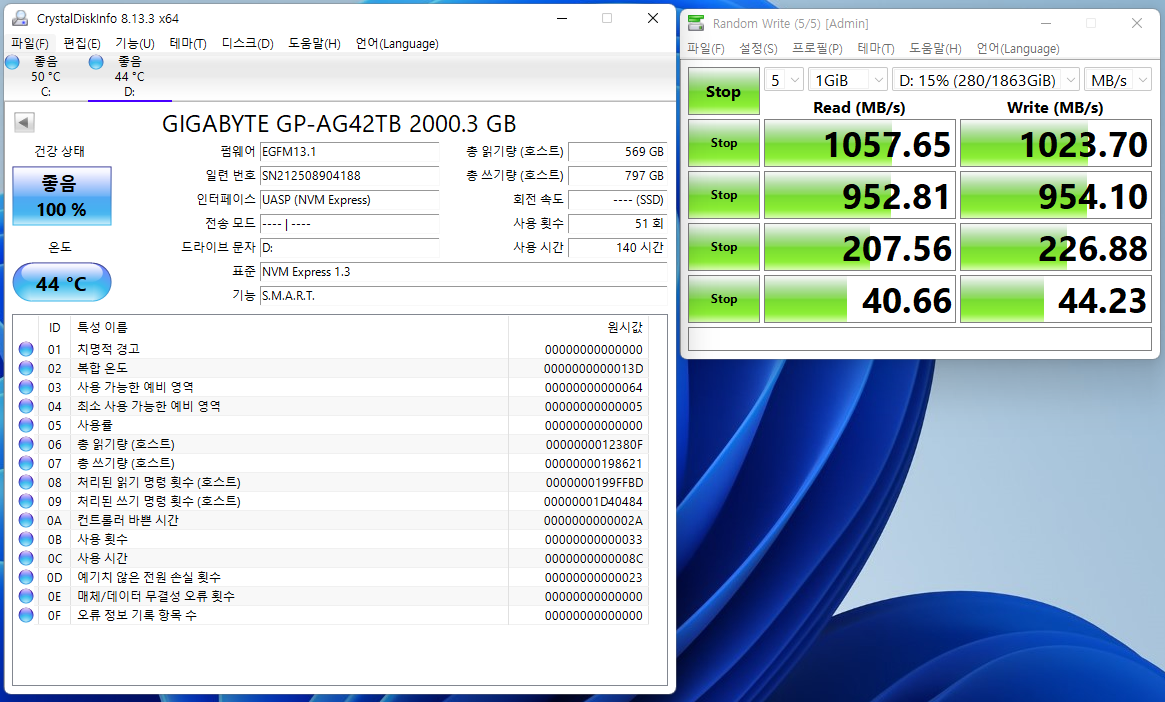
Task: Click Stop button beside the 1057.65 read result
Action: (724, 143)
